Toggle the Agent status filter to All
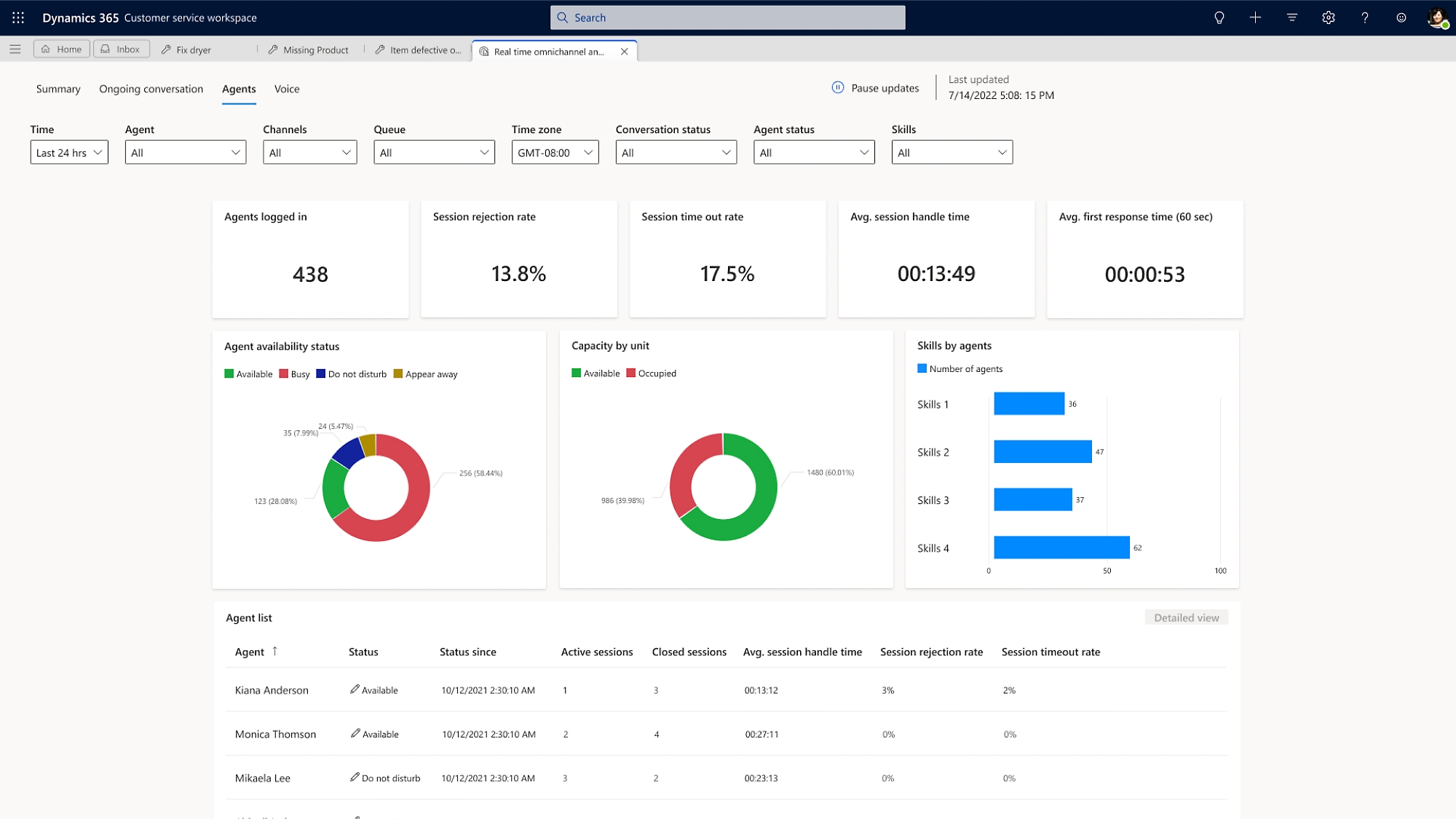This screenshot has width=1456, height=819. click(812, 152)
